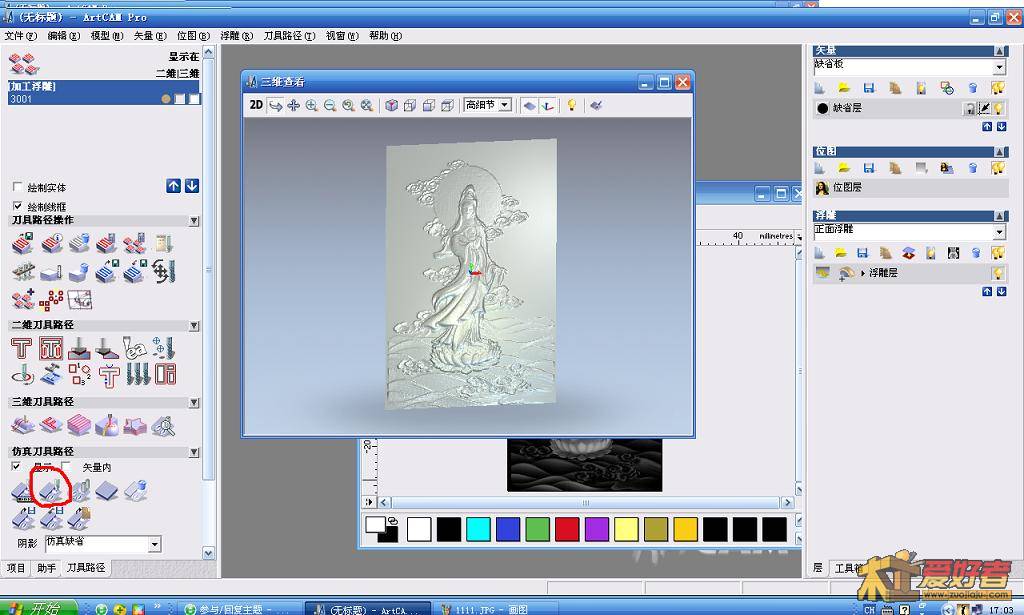The image size is (1024, 615).
Task: Delete toolpath using the bin icon
Action: click(x=80, y=244)
